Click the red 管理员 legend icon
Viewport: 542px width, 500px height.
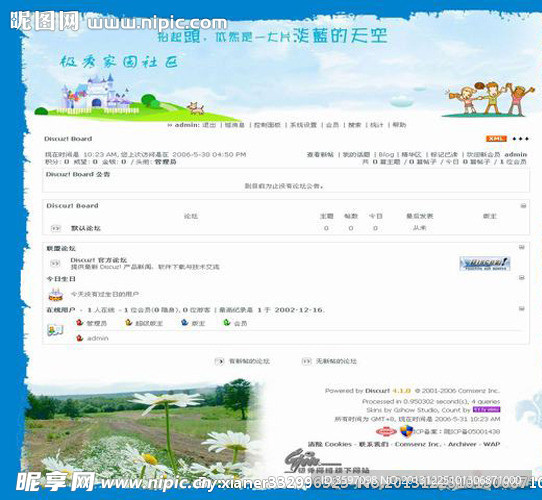80,323
